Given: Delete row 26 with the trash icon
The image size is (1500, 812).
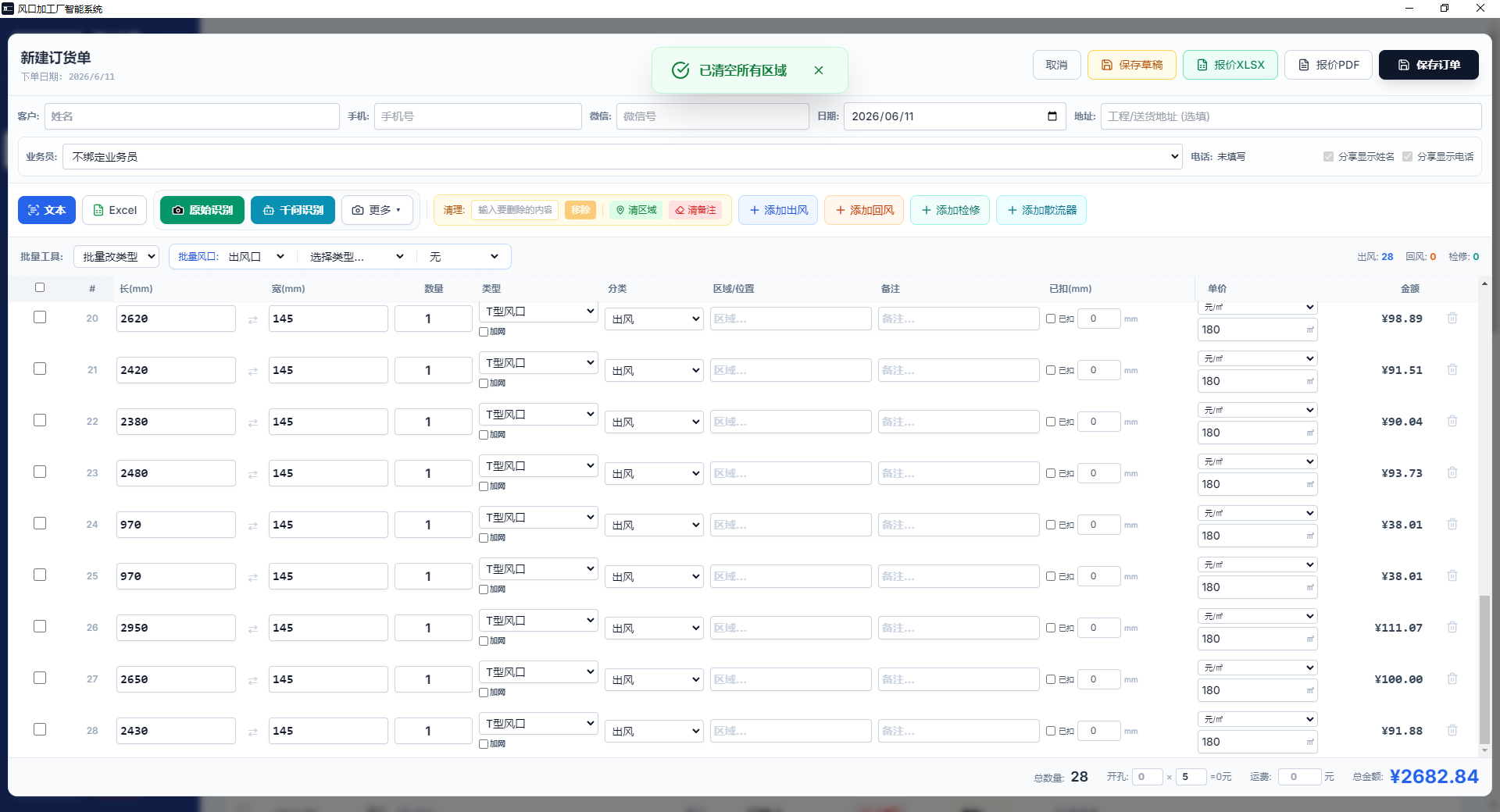Looking at the screenshot, I should point(1452,627).
